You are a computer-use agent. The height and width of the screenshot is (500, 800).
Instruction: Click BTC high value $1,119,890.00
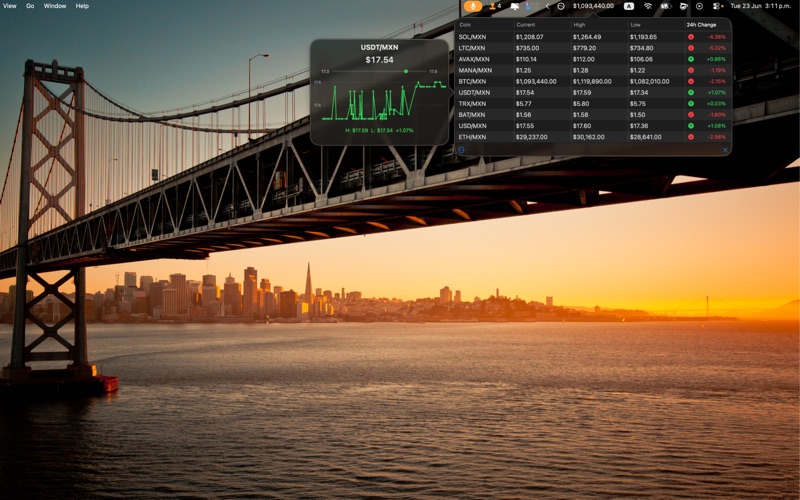click(x=592, y=81)
